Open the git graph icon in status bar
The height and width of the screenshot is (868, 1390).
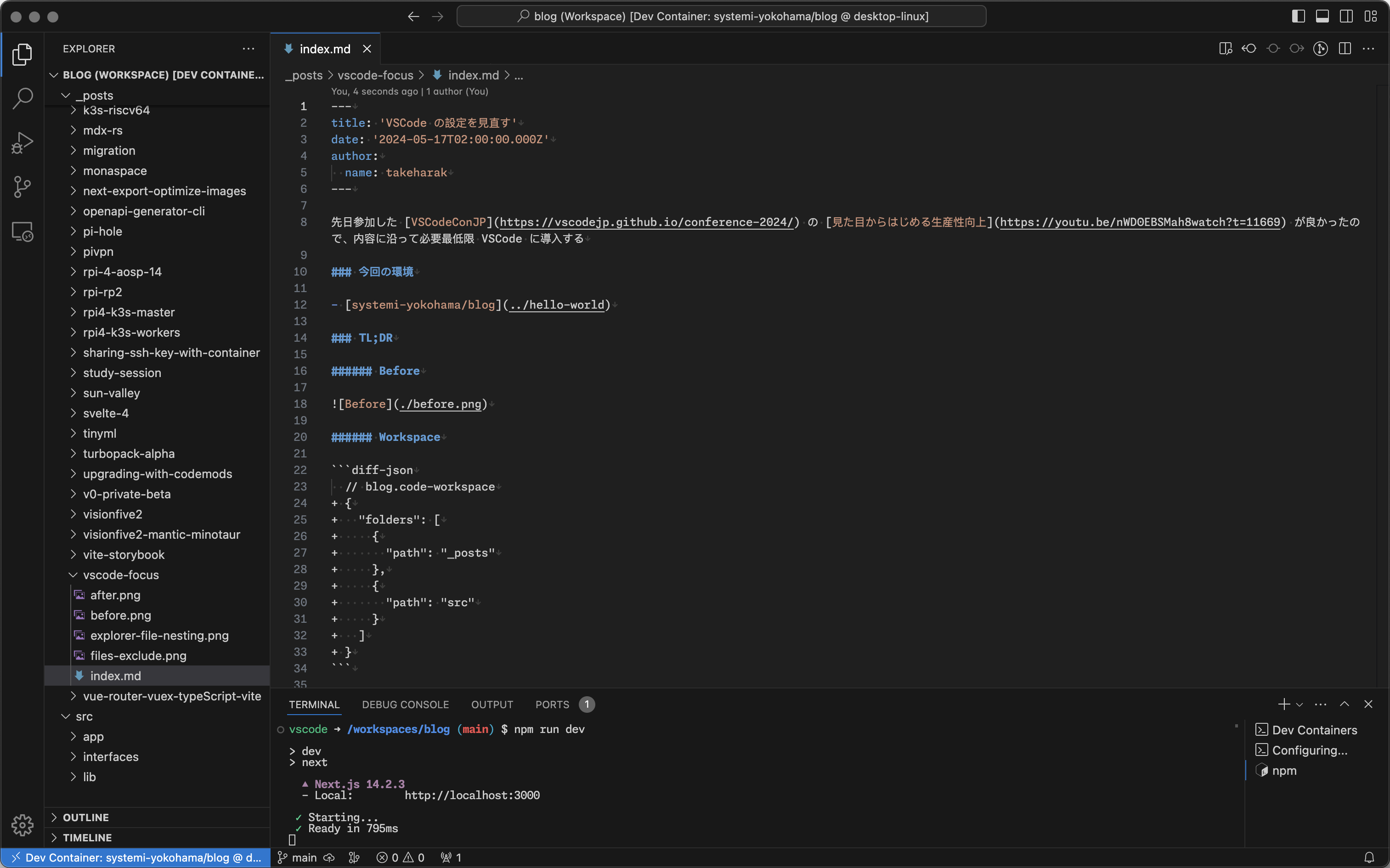point(354,858)
